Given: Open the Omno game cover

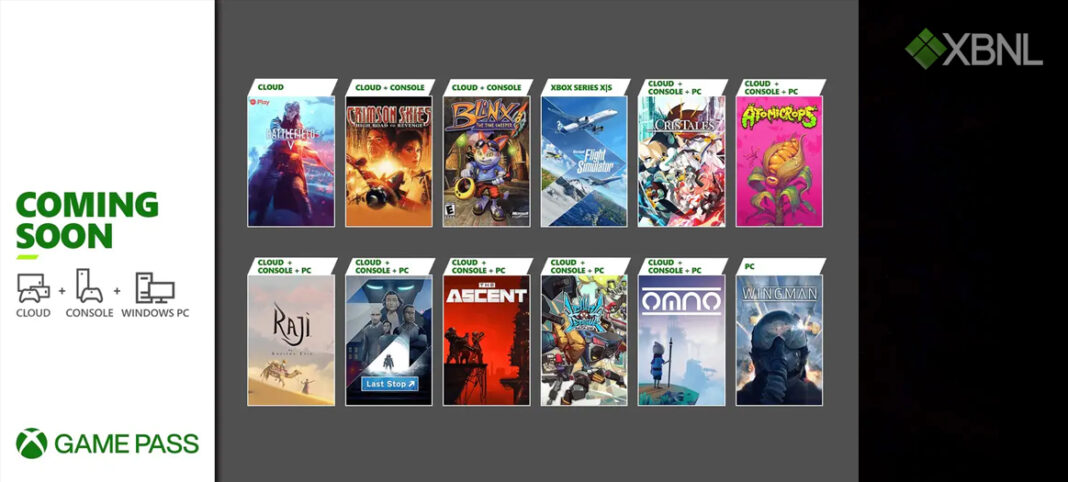Looking at the screenshot, I should pyautogui.click(x=682, y=340).
